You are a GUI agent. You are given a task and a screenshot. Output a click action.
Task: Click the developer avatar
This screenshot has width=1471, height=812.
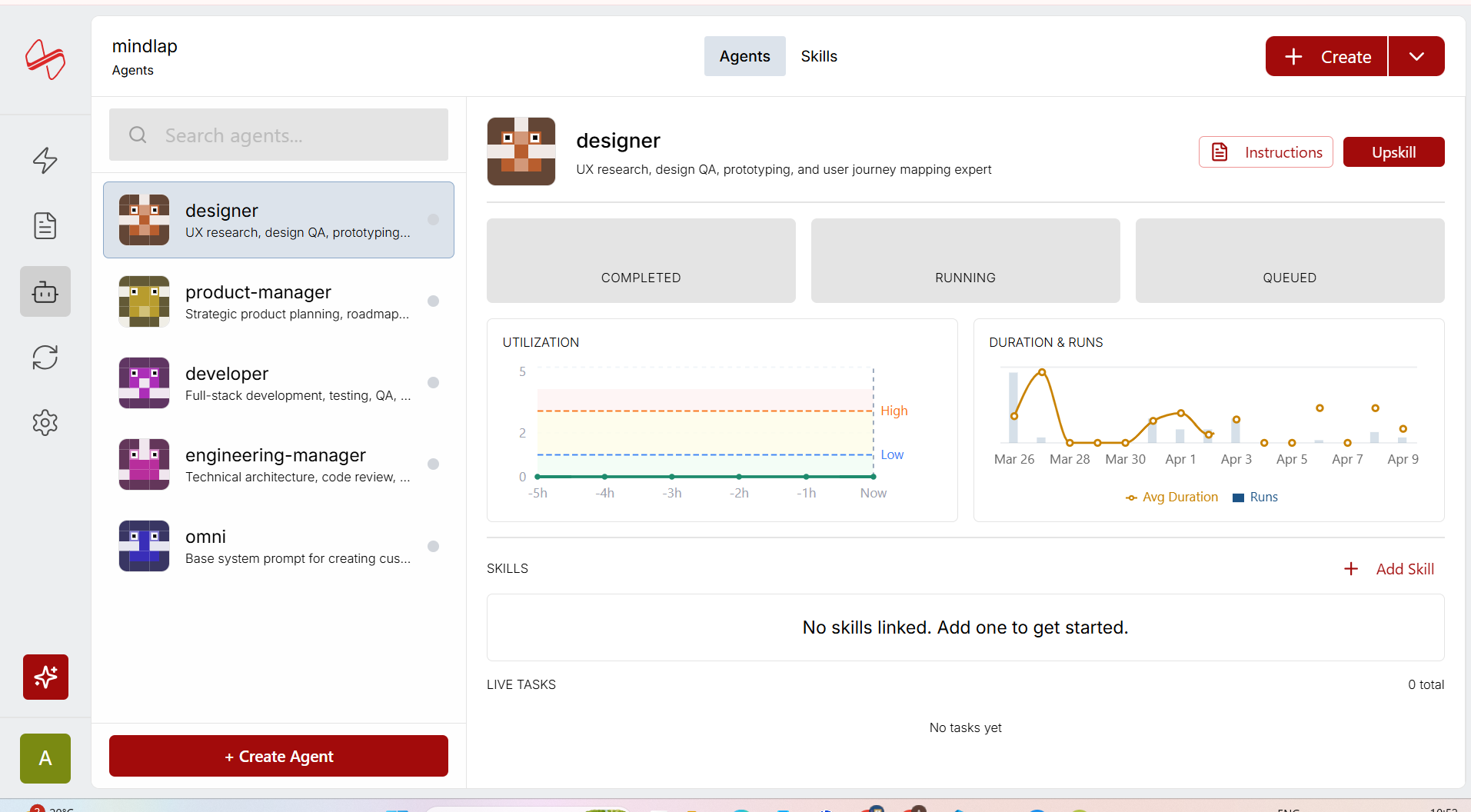[x=144, y=383]
